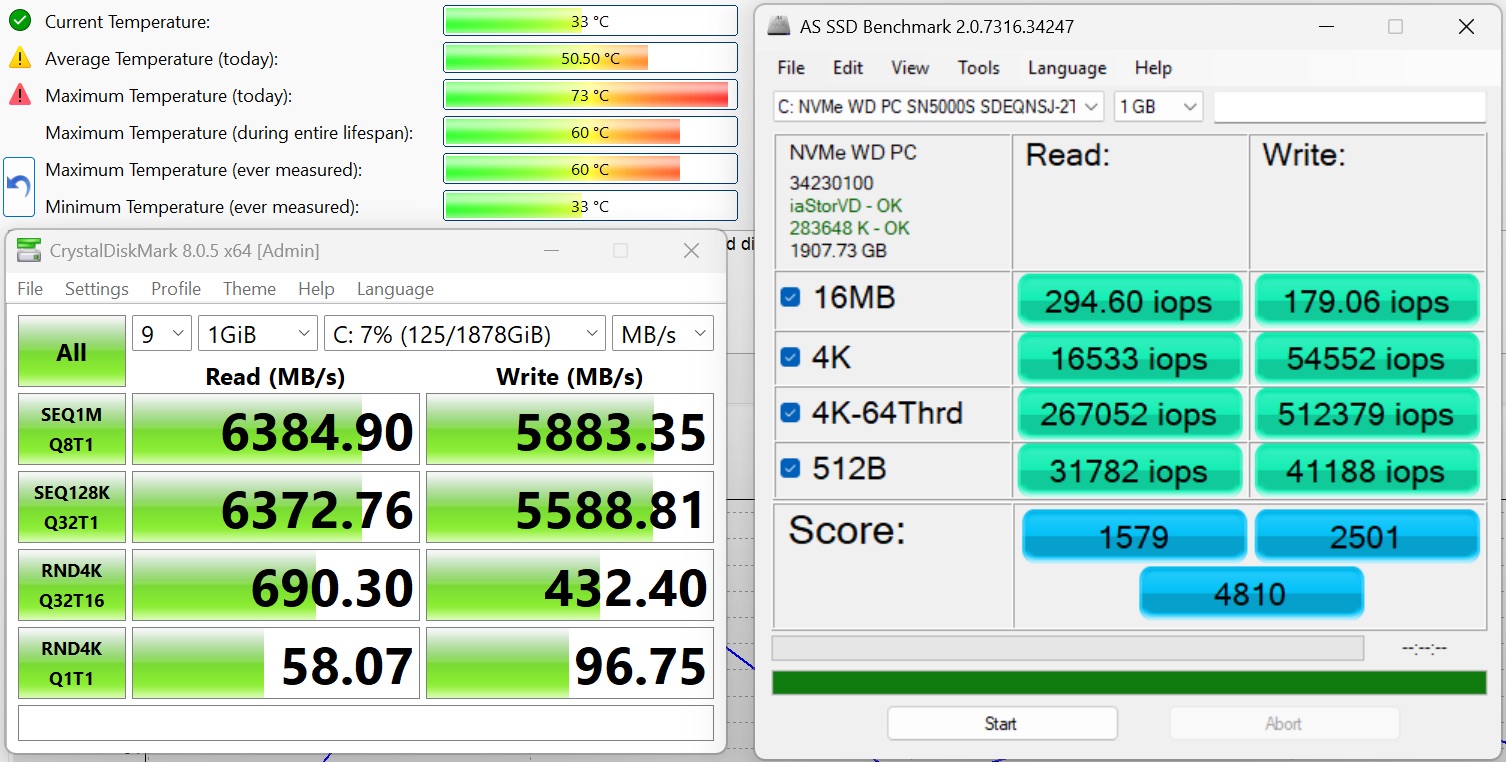
Task: Run the SEQ128K Q32T1 test
Action: tap(72, 507)
